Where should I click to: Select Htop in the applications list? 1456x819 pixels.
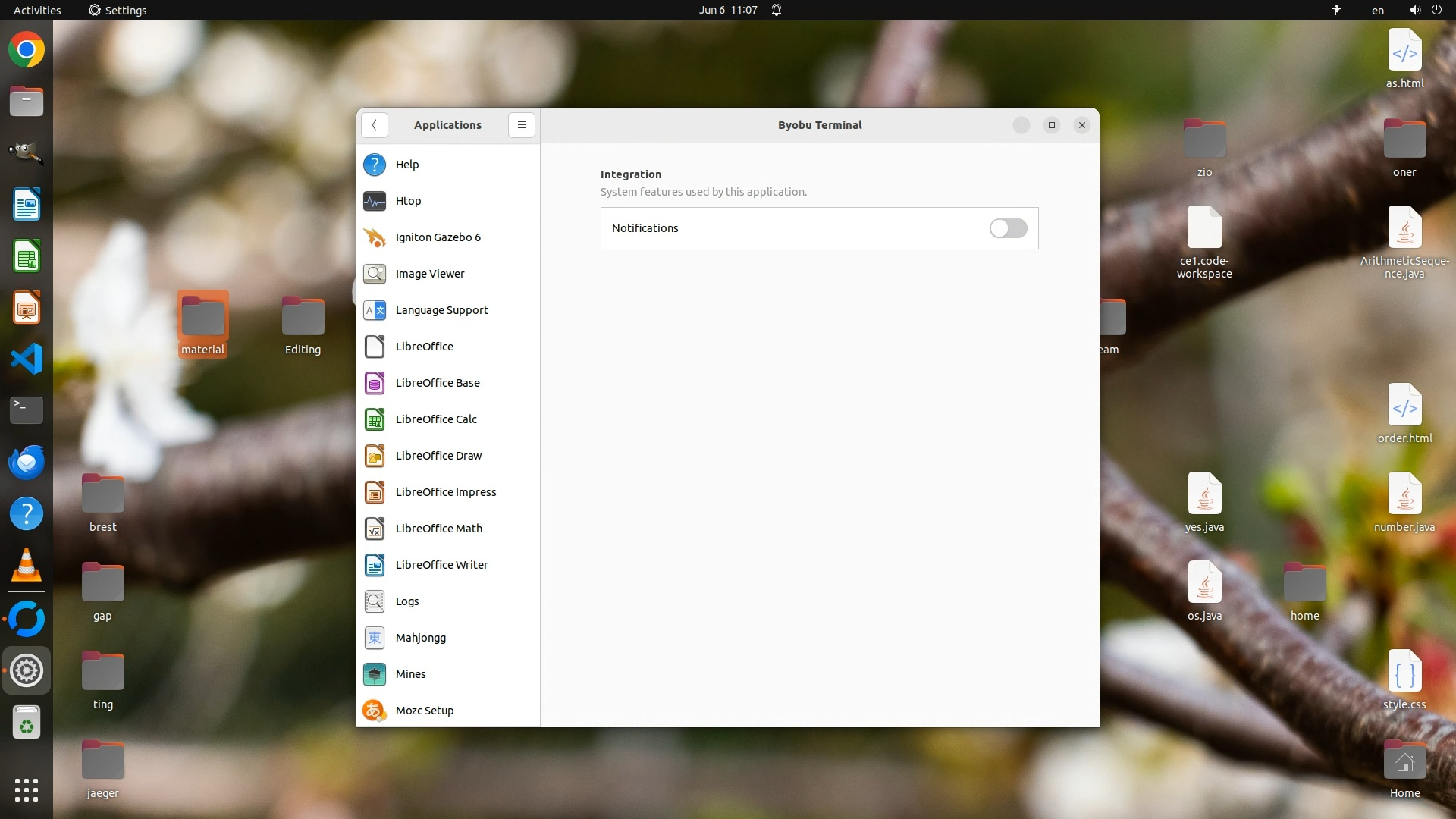tap(408, 201)
